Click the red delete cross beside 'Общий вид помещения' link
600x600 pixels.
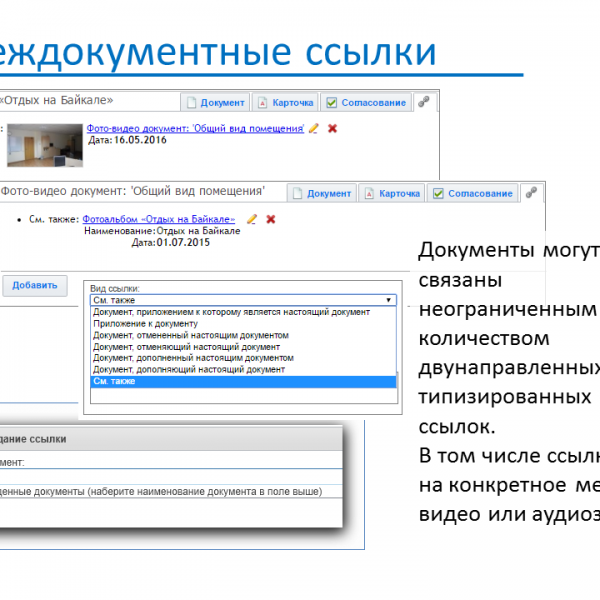point(332,129)
